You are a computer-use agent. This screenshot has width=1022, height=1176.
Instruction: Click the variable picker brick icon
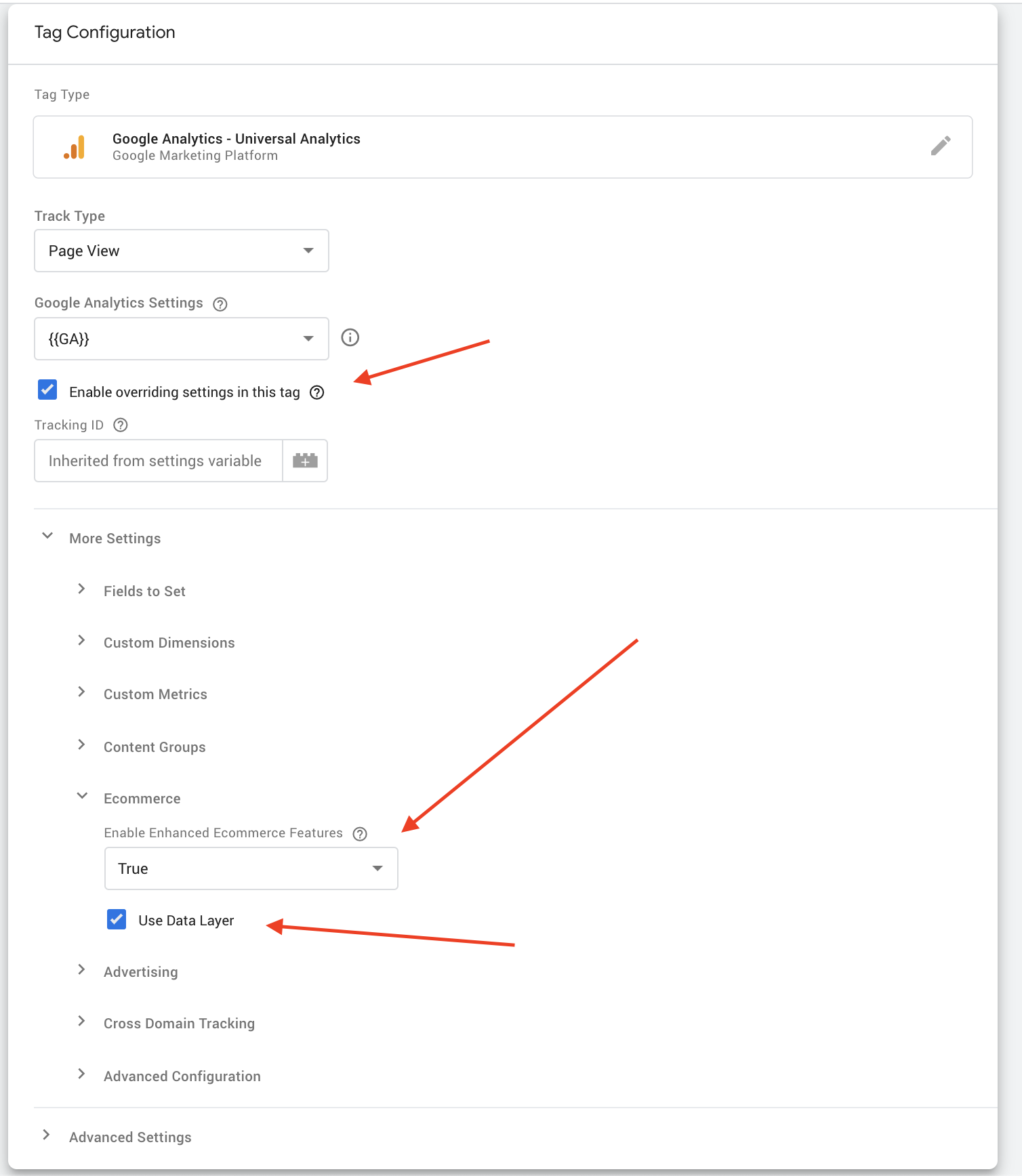click(x=305, y=461)
